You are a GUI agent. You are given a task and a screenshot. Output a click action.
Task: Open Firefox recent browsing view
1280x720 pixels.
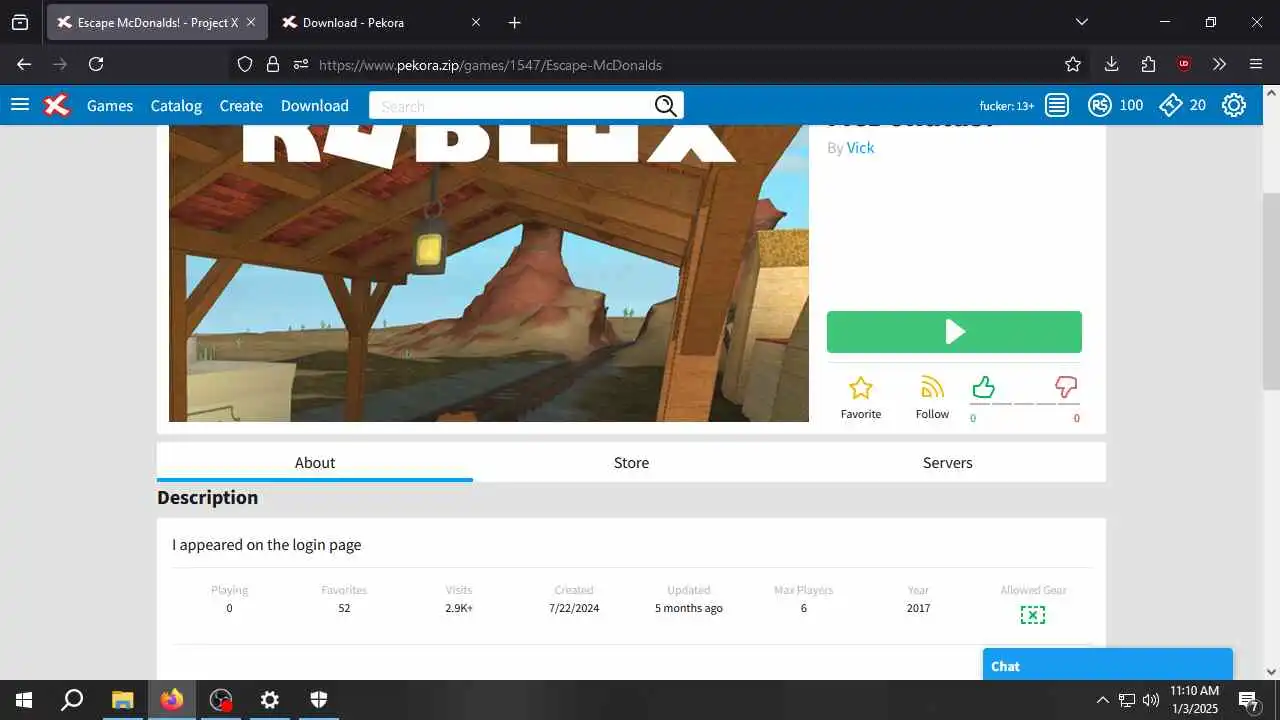pyautogui.click(x=20, y=22)
